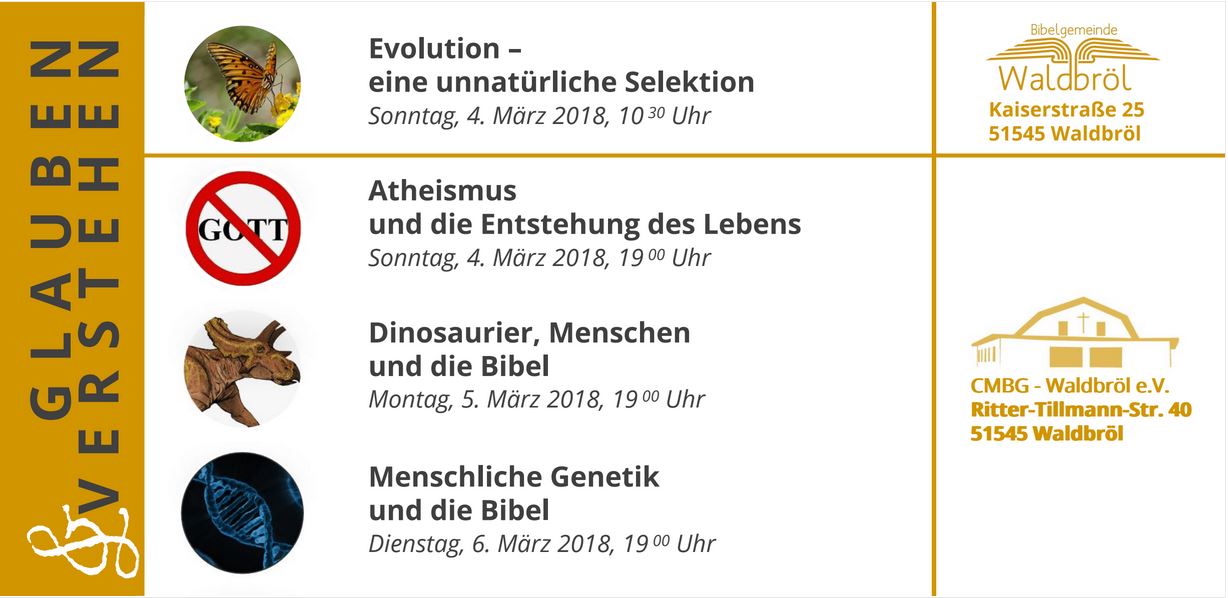The image size is (1228, 598).
Task: Click the Waldbröl wordmark under the book logo
Action: [x=1065, y=78]
